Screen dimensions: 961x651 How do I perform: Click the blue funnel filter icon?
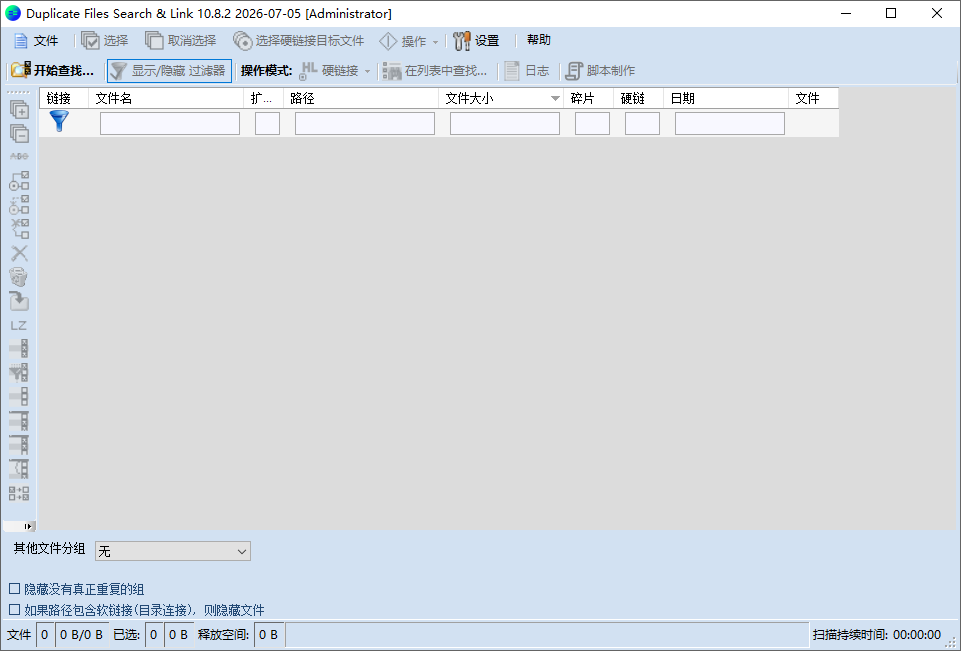(59, 121)
